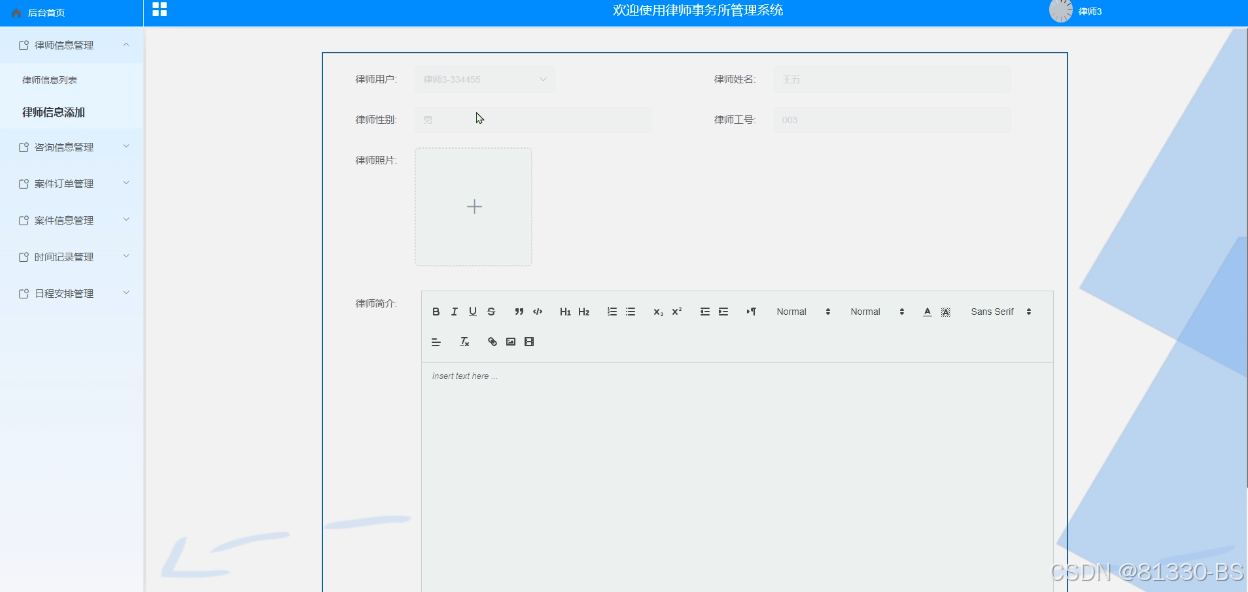Upload a lawyer photo via plus box
Viewport: 1248px width, 592px height.
(x=474, y=207)
